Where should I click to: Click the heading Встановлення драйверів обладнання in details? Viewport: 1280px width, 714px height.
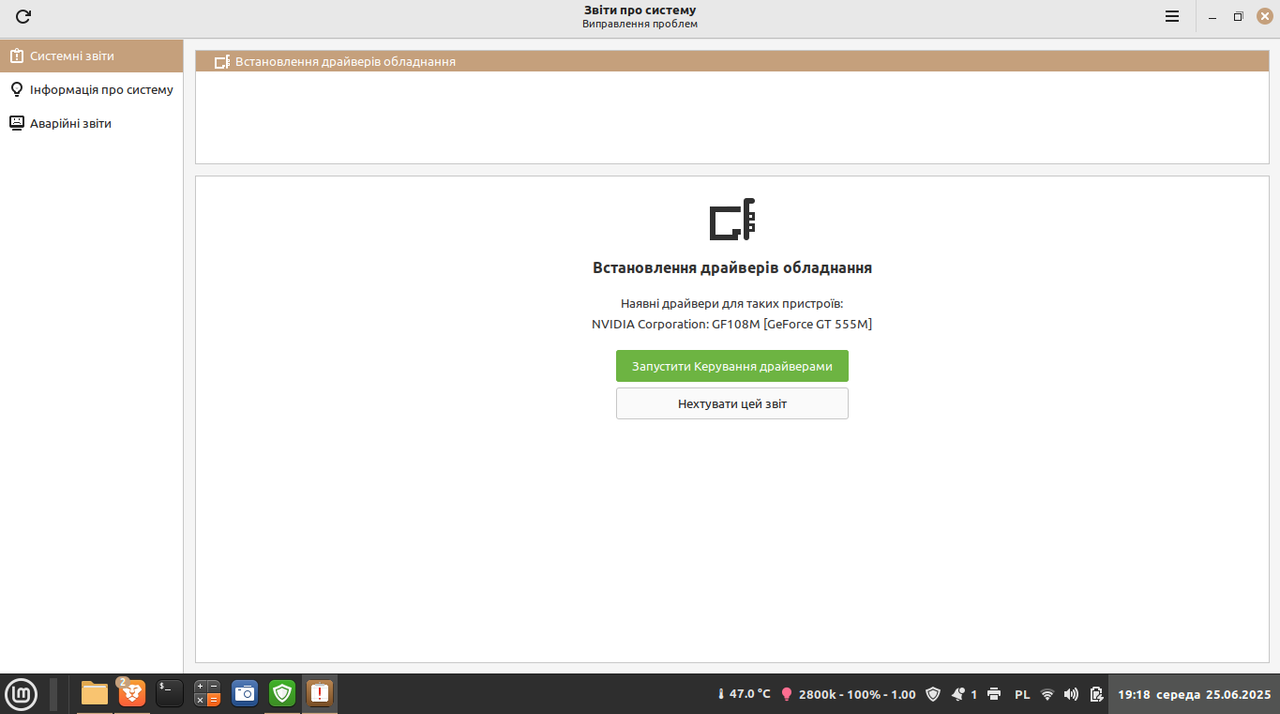pos(732,268)
